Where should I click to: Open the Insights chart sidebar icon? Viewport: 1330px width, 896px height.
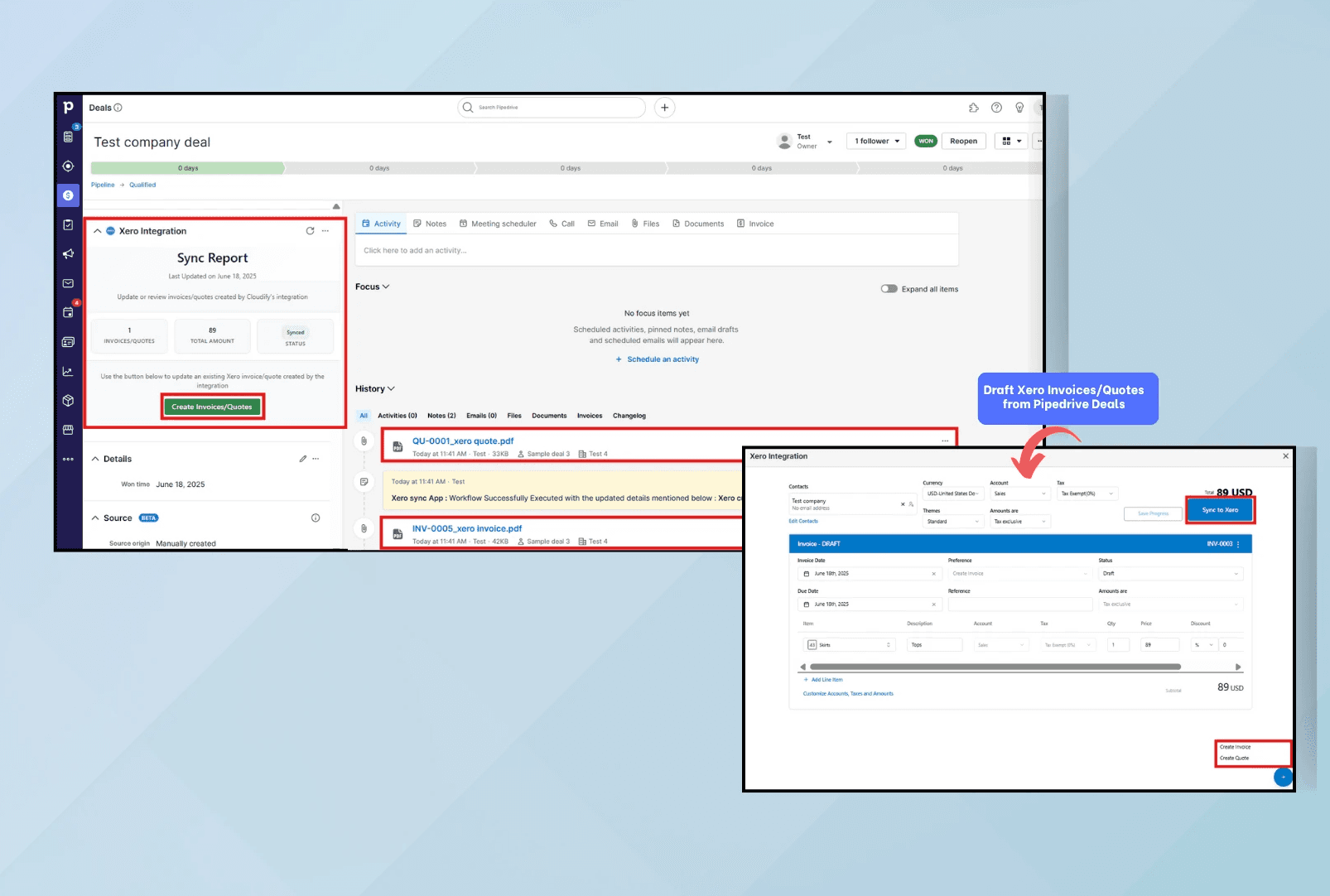coord(68,372)
